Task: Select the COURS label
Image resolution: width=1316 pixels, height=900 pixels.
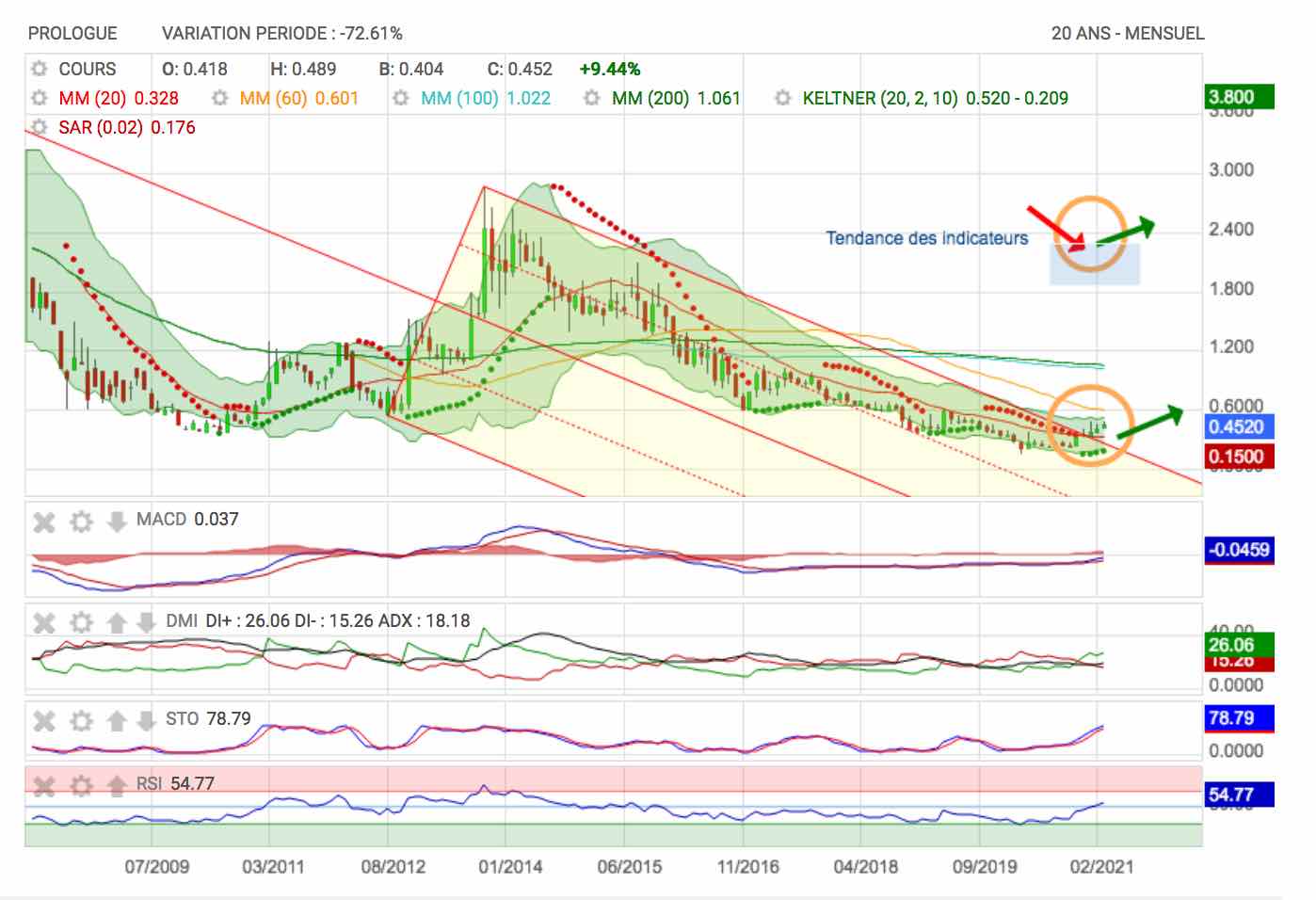Action: click(x=88, y=69)
